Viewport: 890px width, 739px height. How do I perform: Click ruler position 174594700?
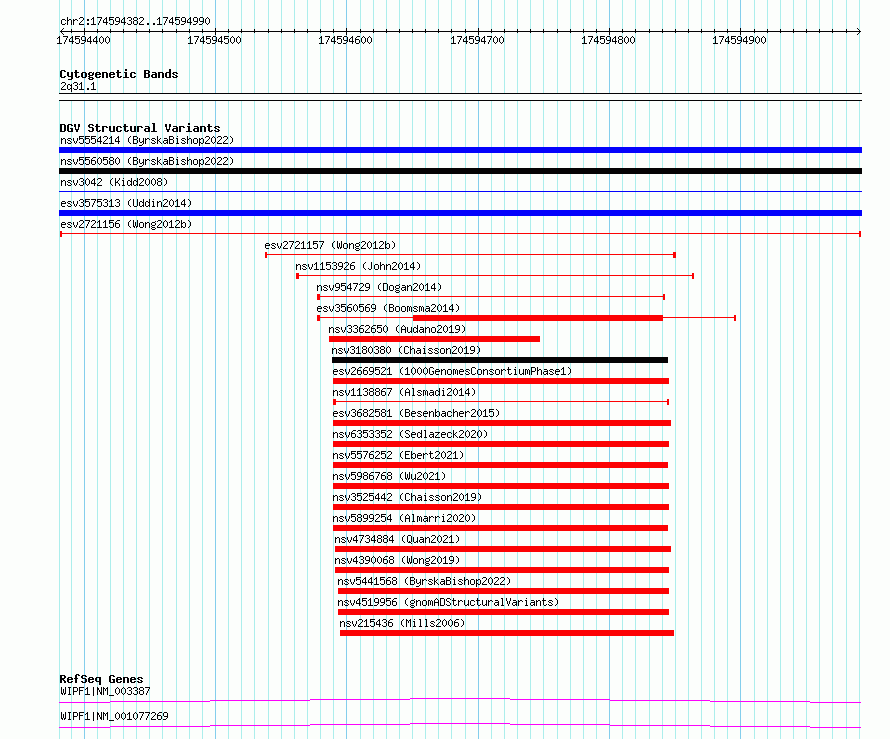coord(477,40)
